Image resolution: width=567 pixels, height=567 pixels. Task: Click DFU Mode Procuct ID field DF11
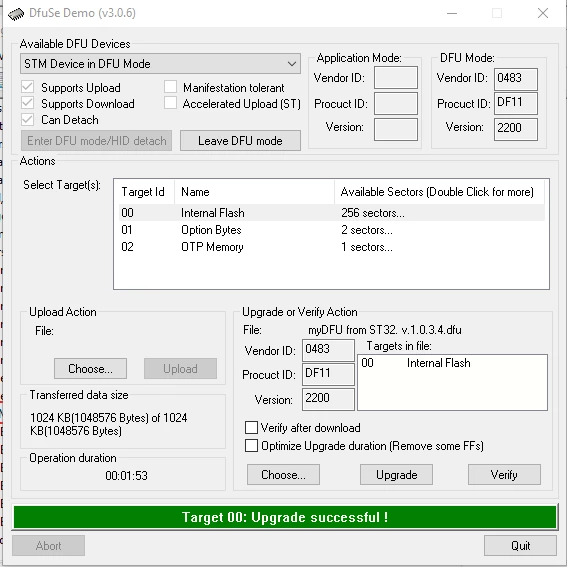pyautogui.click(x=516, y=103)
